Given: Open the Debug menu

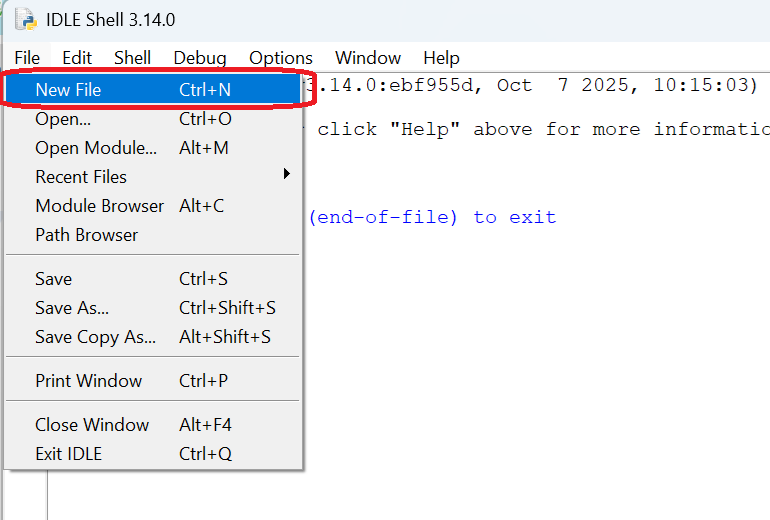Looking at the screenshot, I should 200,58.
